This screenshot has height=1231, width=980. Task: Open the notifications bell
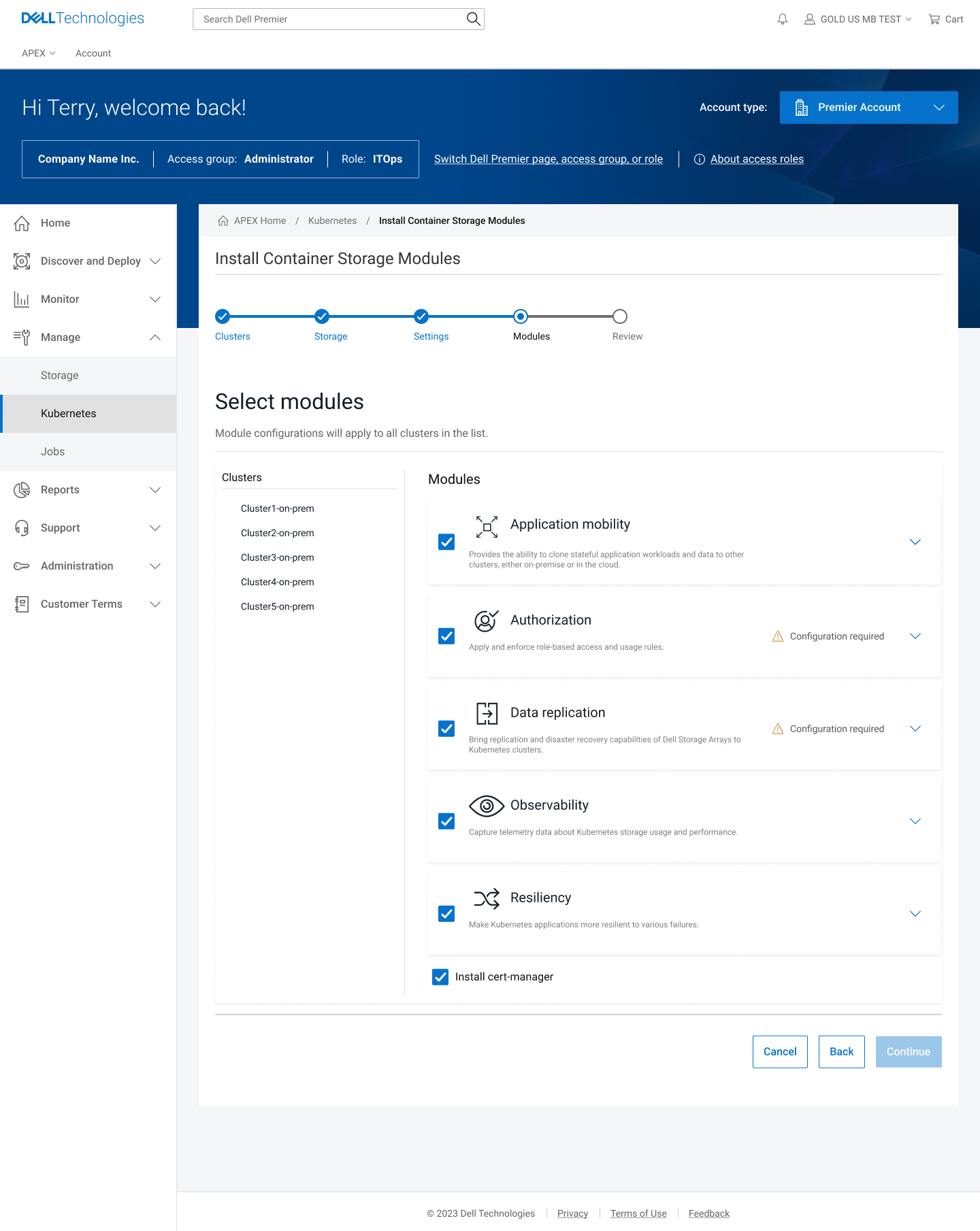pyautogui.click(x=783, y=19)
